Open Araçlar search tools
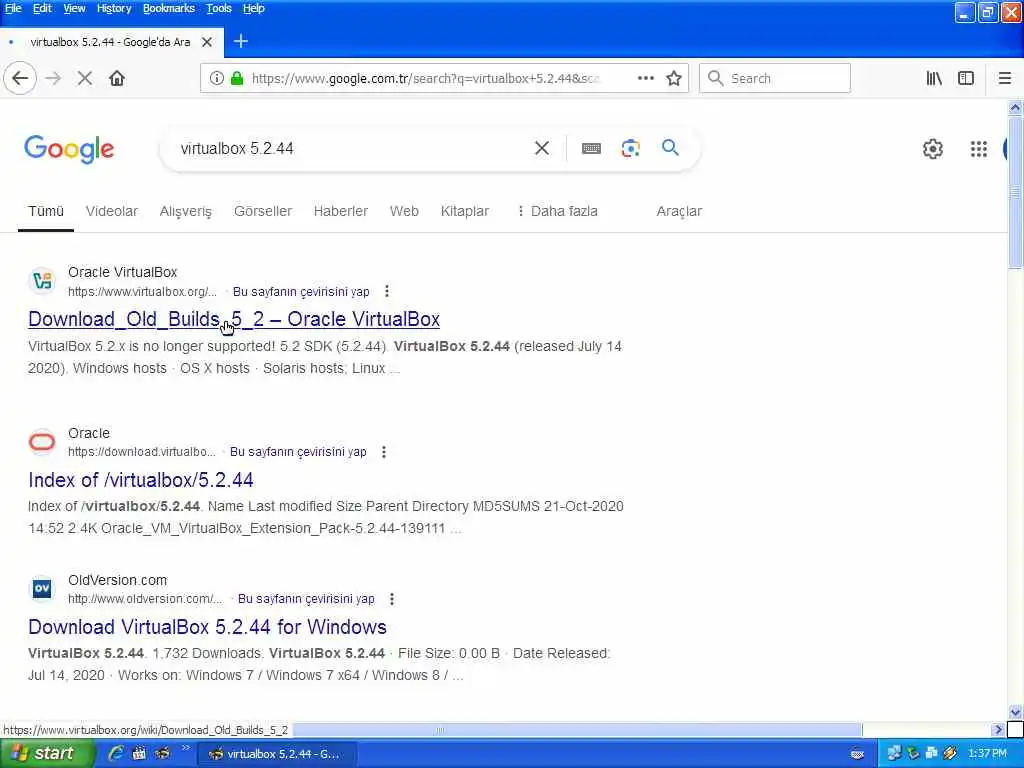This screenshot has width=1024, height=768. coord(679,211)
